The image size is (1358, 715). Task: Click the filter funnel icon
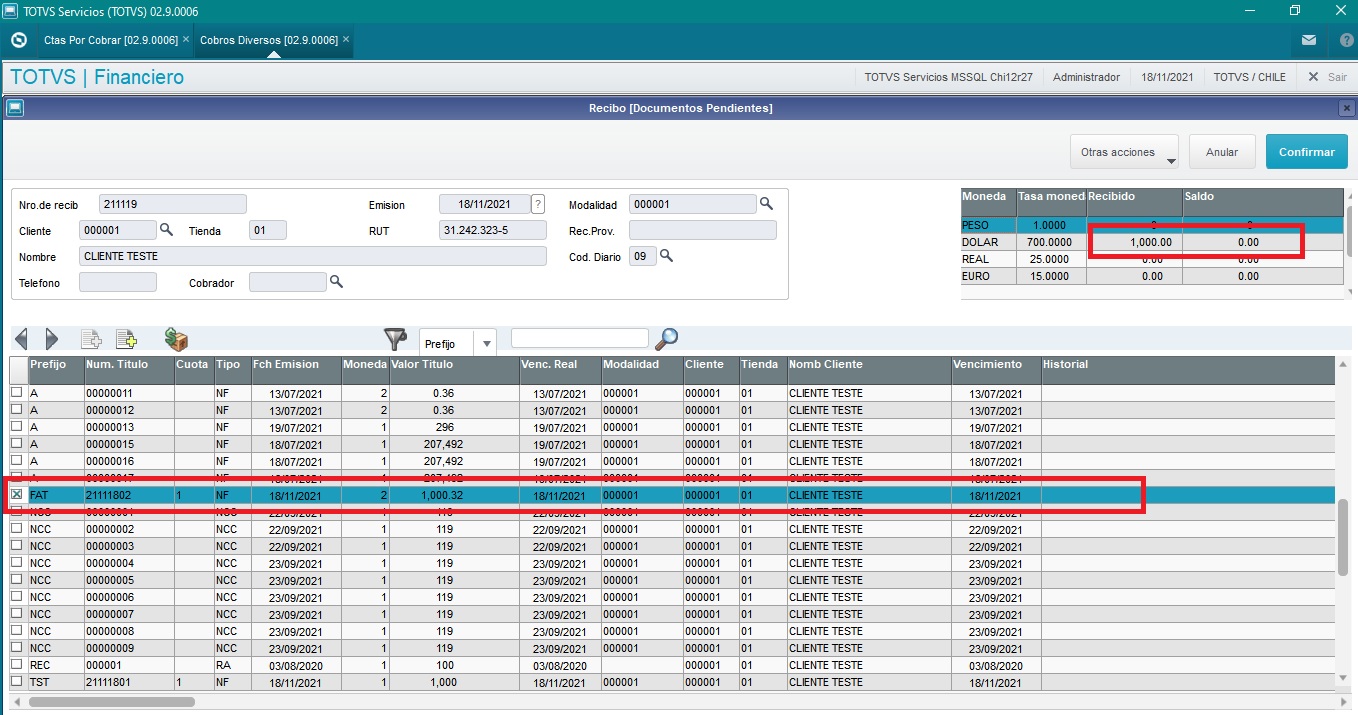pyautogui.click(x=396, y=340)
